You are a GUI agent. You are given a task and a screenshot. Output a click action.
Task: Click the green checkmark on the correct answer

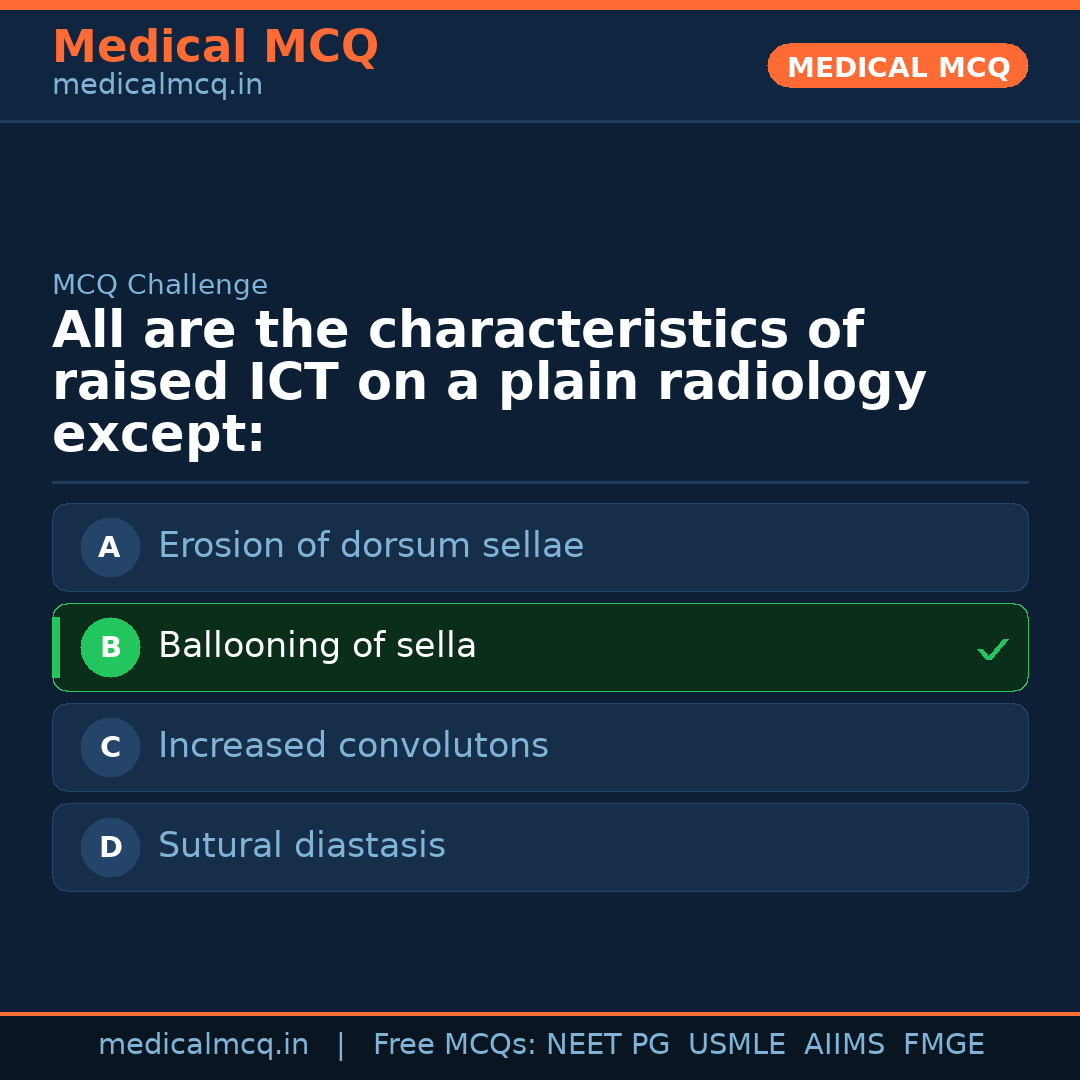coord(993,649)
